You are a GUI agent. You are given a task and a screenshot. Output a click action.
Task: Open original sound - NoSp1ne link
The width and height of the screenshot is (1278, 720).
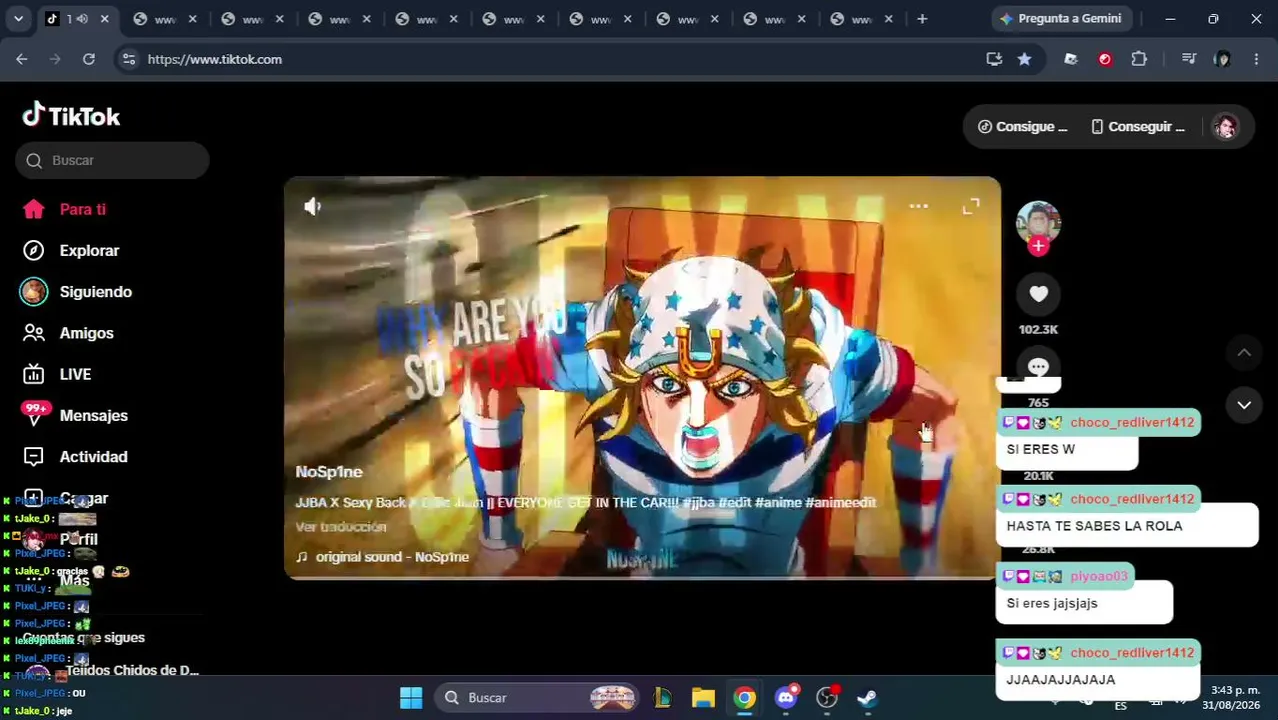point(382,556)
